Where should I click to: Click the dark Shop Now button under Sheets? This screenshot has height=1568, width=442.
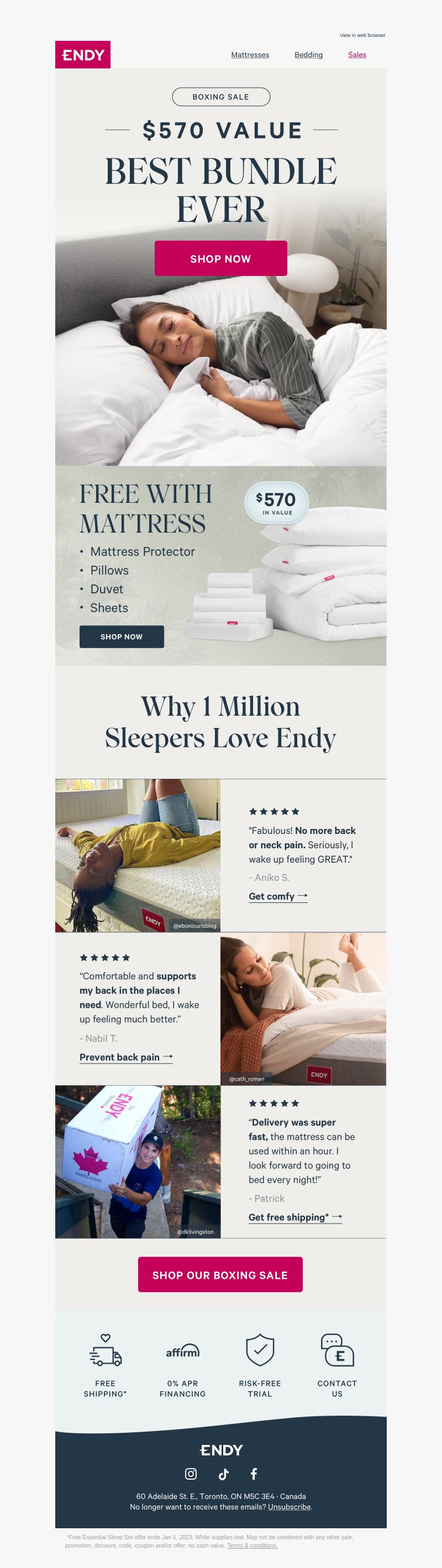[x=122, y=637]
